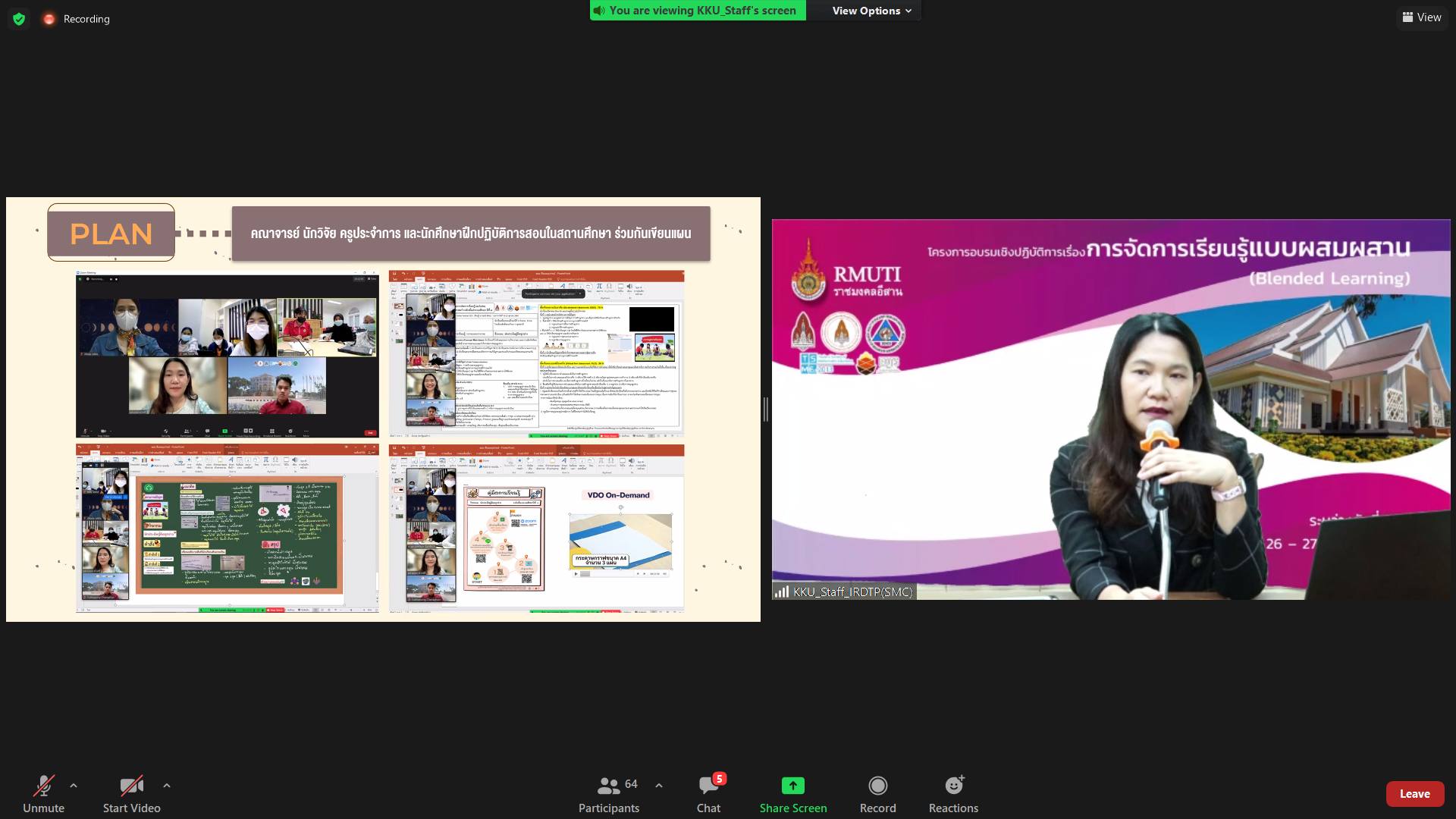
Task: Expand arrow next to Participants
Action: pos(659,786)
